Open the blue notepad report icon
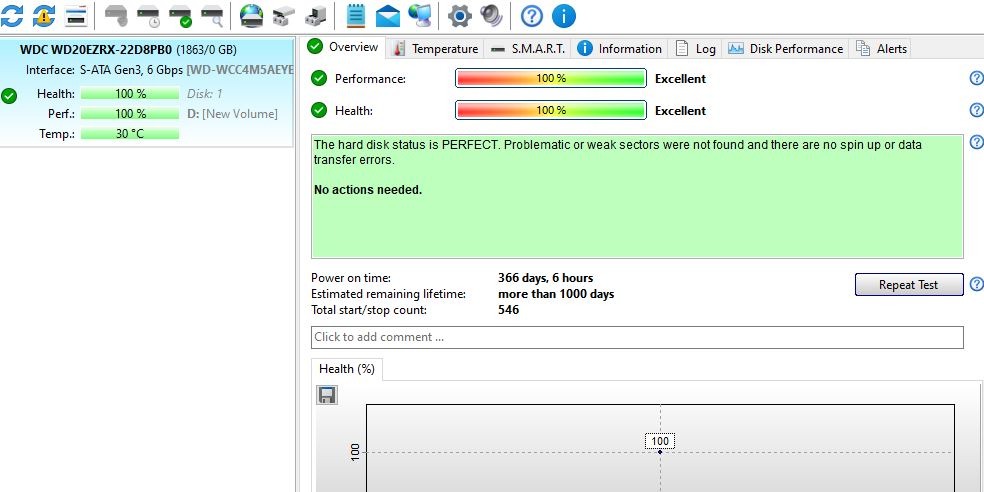Viewport: 984px width, 492px height. point(355,15)
